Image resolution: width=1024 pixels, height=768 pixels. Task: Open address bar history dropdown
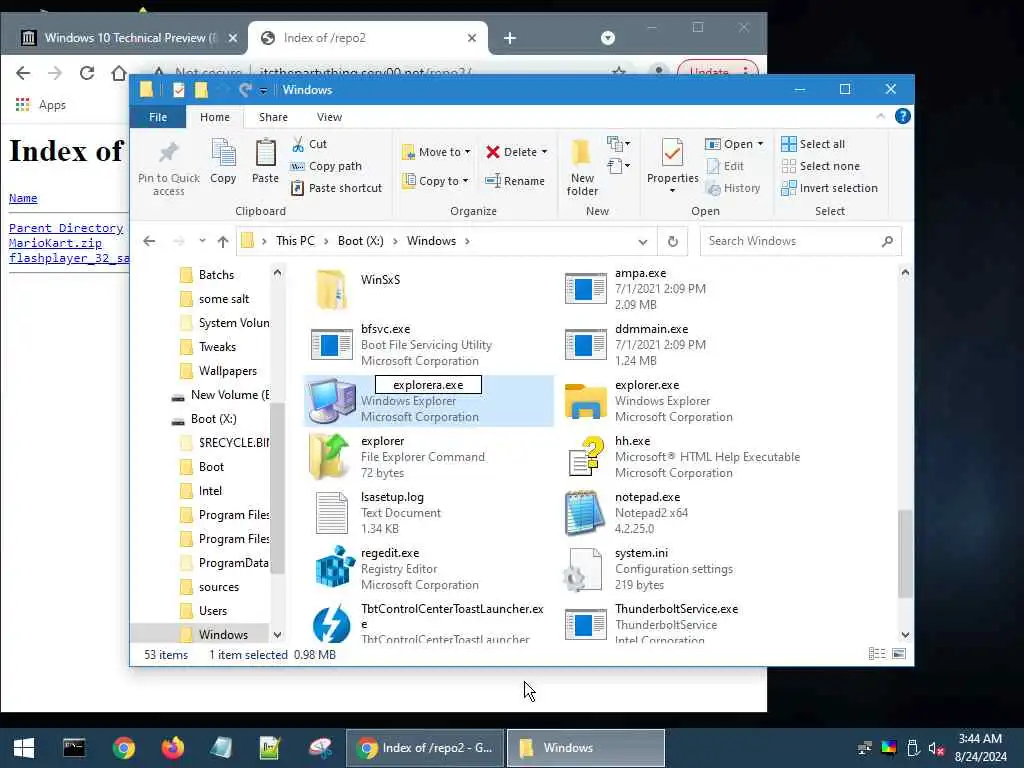pyautogui.click(x=643, y=242)
